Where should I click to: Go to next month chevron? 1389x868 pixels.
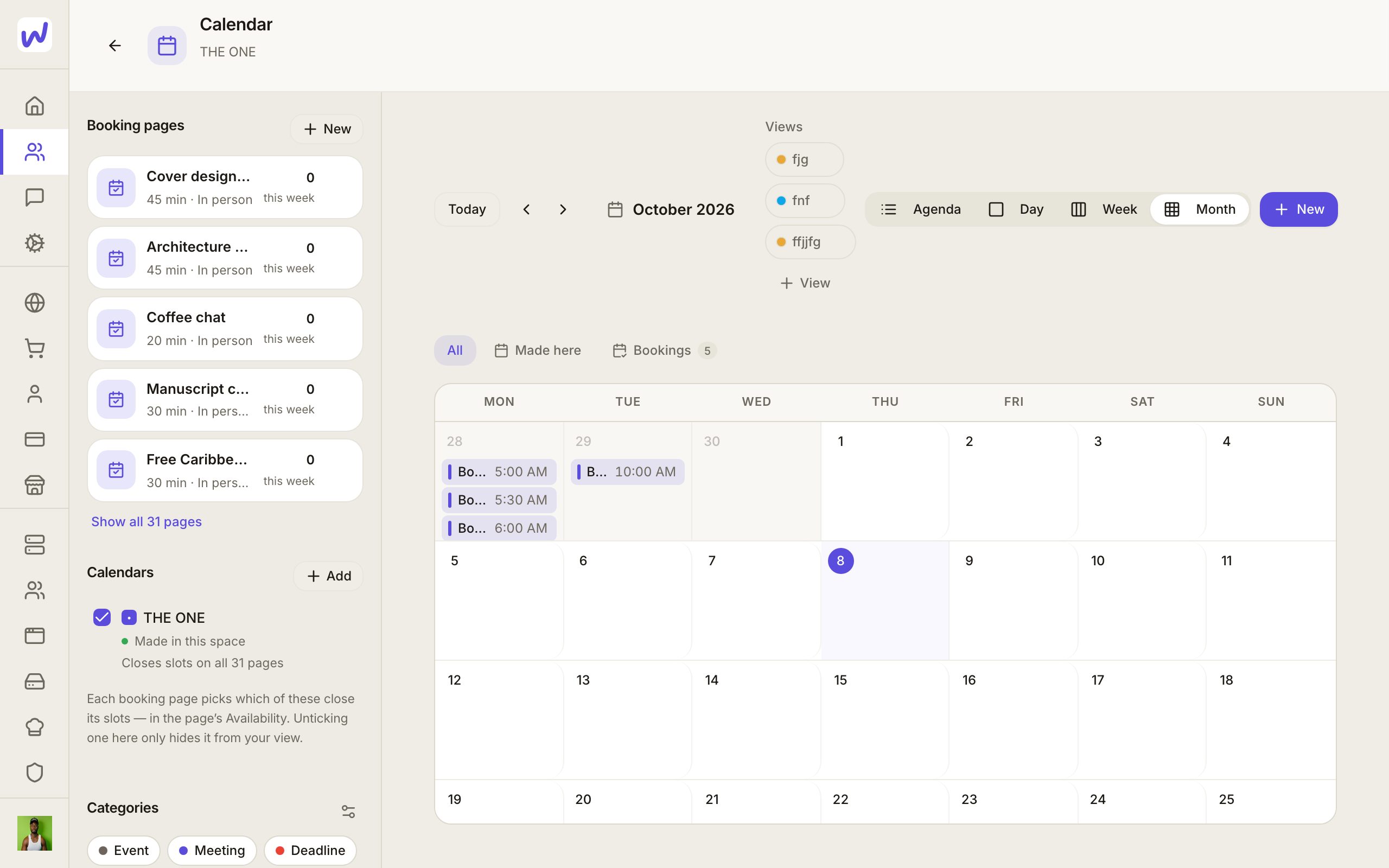click(x=563, y=209)
